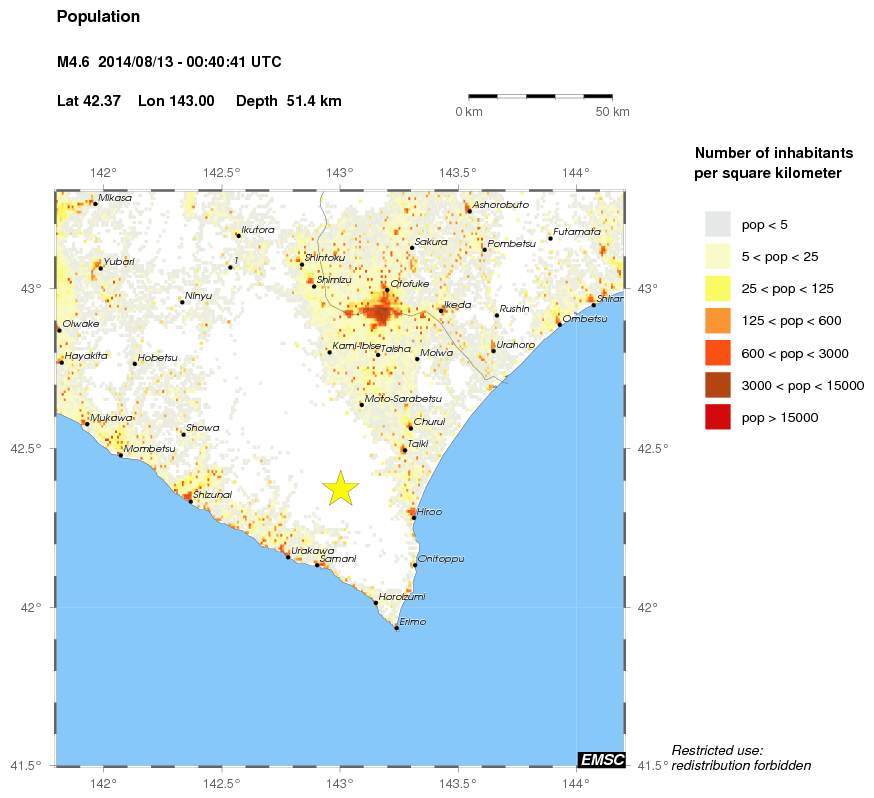Select the 'Mikasa' label
The image size is (874, 798).
point(115,198)
